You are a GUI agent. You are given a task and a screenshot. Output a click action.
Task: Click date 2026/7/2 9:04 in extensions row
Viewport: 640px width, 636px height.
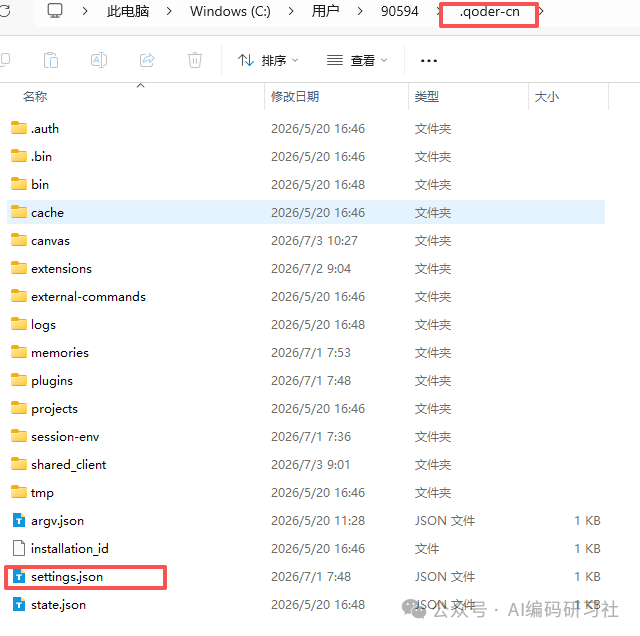311,269
